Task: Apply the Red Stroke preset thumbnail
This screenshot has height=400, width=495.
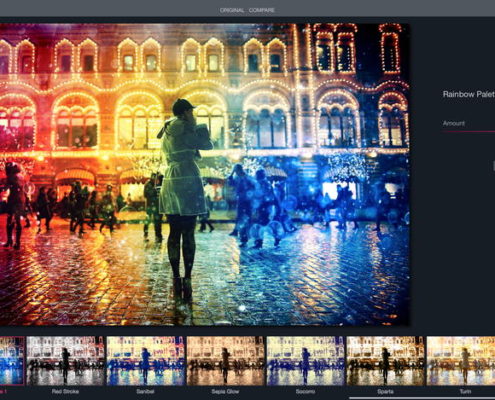Action: [65, 361]
